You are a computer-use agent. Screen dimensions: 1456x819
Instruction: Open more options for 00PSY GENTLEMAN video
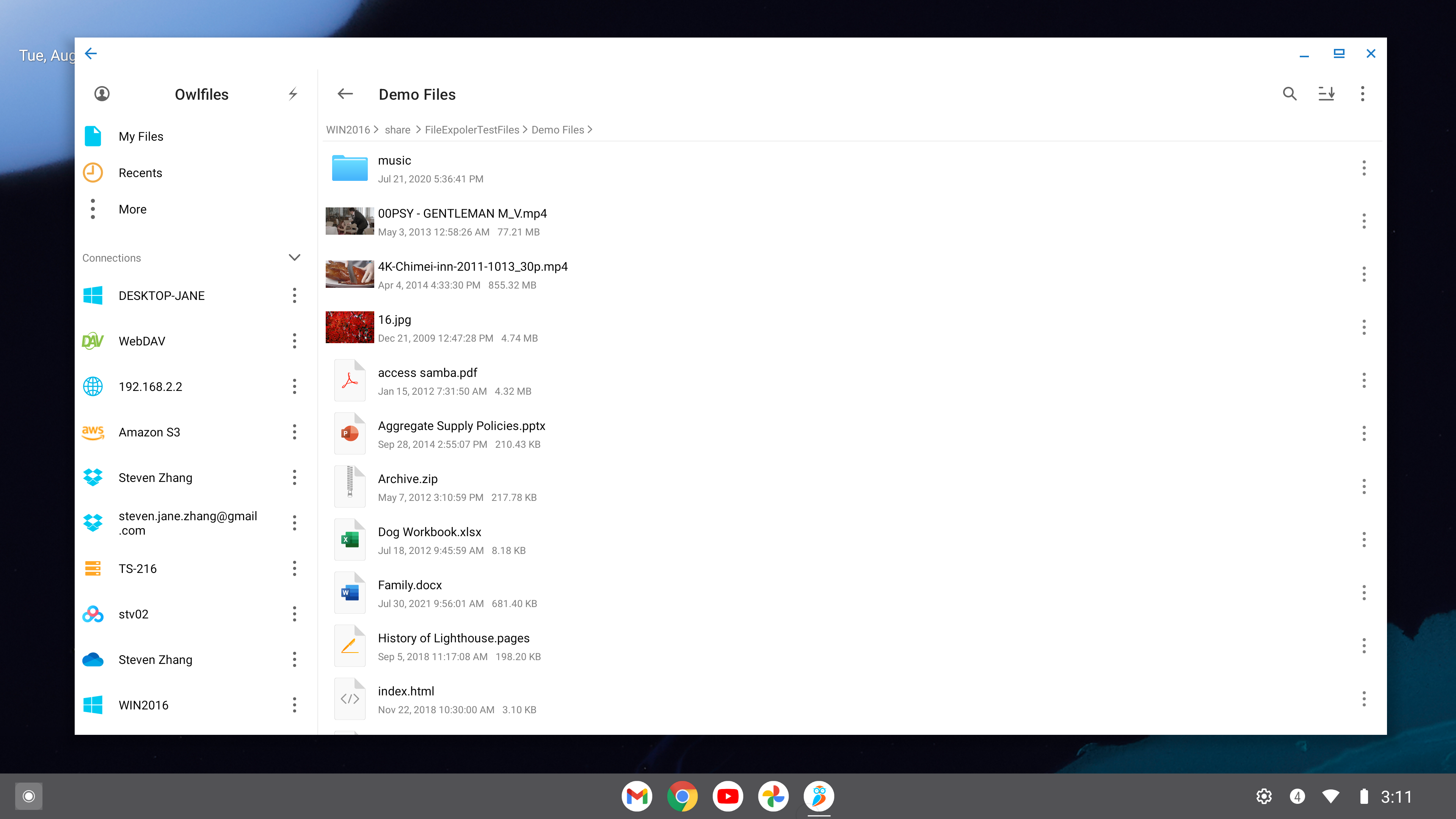point(1363,221)
